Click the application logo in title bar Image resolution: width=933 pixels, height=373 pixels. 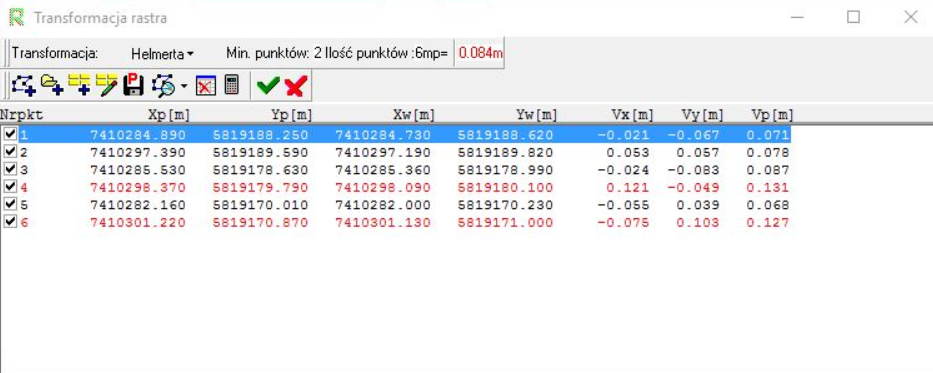click(x=17, y=17)
